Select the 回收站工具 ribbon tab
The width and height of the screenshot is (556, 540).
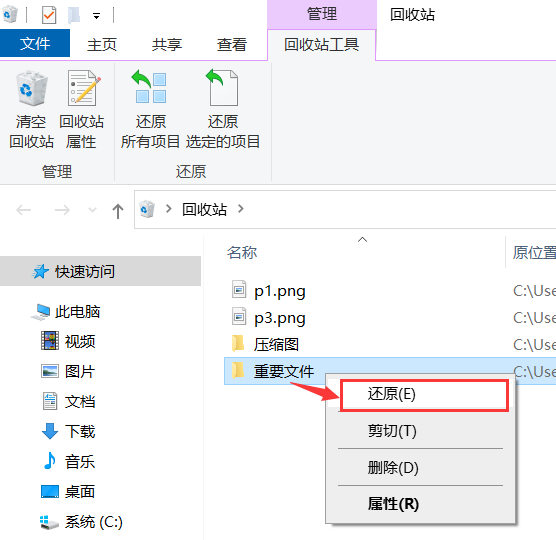[321, 45]
